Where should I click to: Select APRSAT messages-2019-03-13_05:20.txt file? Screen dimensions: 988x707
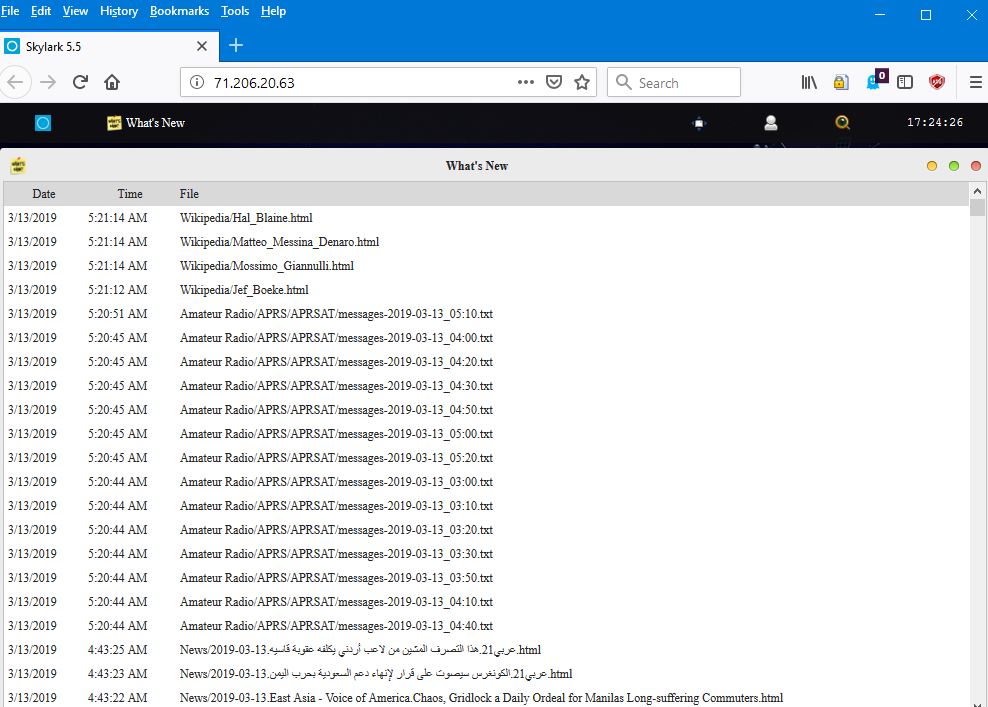[336, 457]
